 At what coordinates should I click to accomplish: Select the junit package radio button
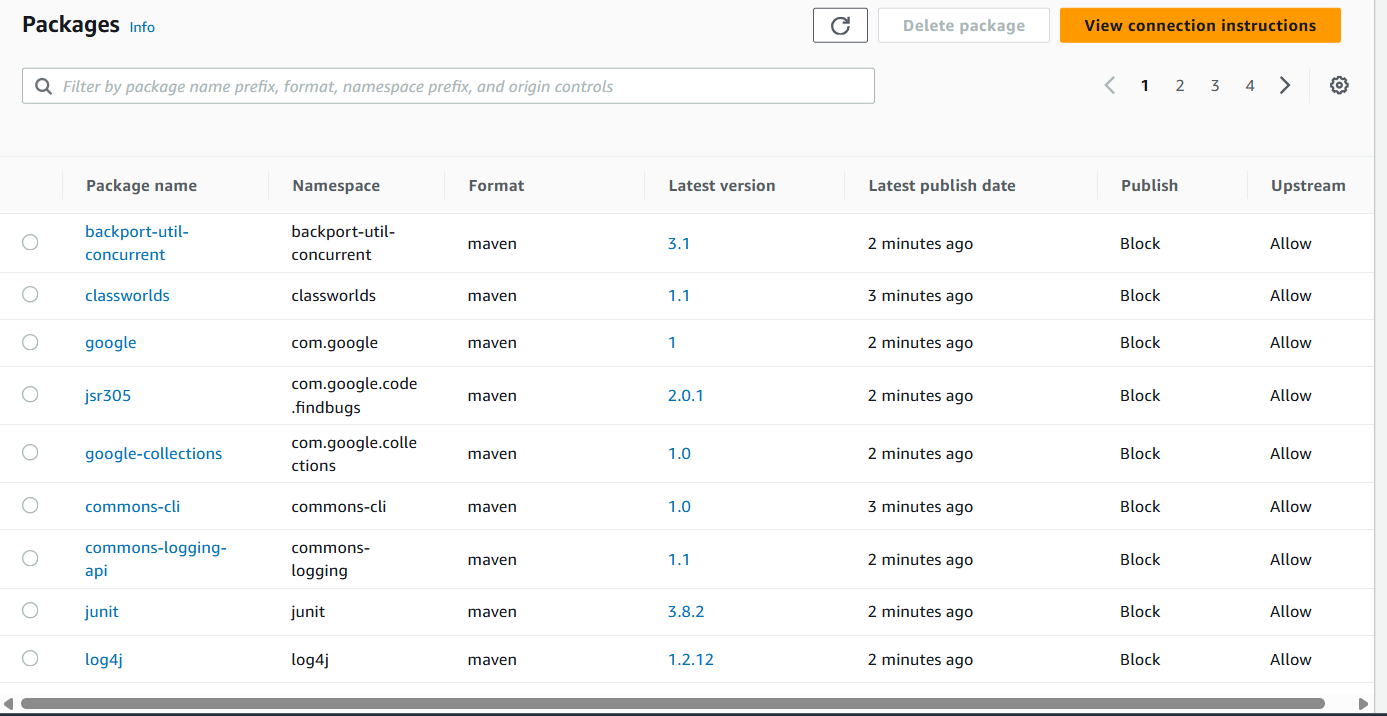pos(30,610)
